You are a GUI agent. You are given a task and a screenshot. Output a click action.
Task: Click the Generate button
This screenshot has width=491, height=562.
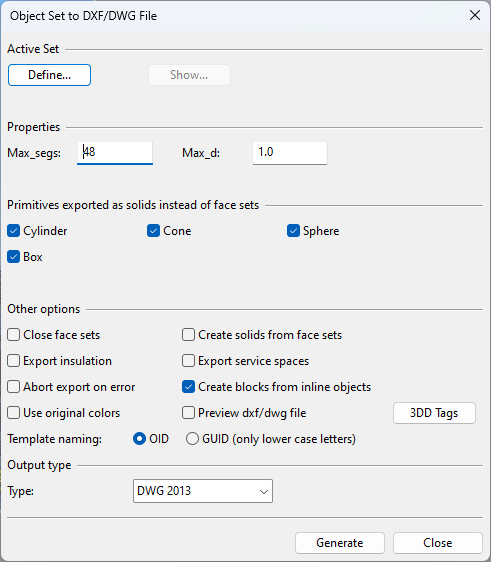pyautogui.click(x=340, y=543)
